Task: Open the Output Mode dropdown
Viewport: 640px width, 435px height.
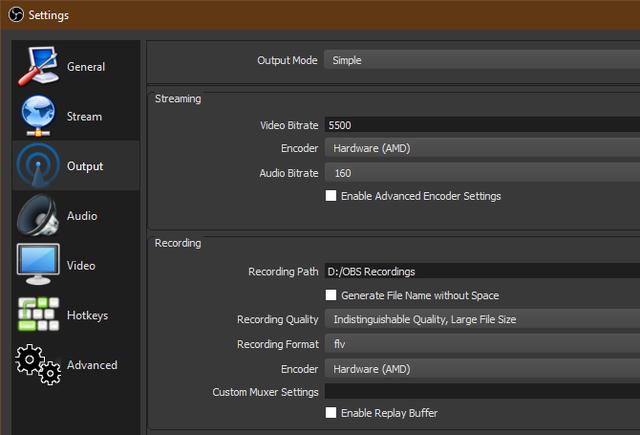Action: 482,60
